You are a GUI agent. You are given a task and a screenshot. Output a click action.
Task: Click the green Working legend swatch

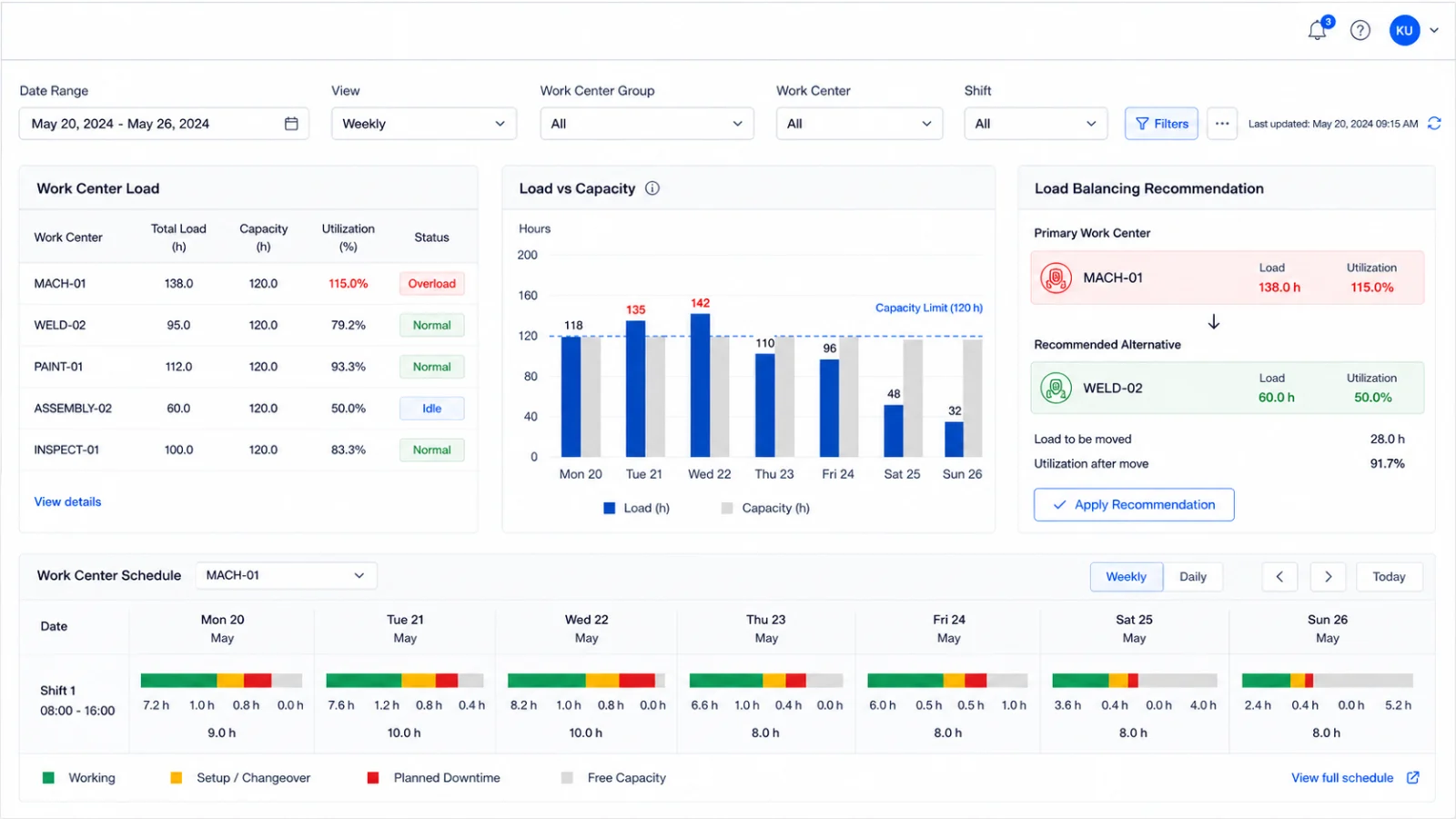pos(48,778)
